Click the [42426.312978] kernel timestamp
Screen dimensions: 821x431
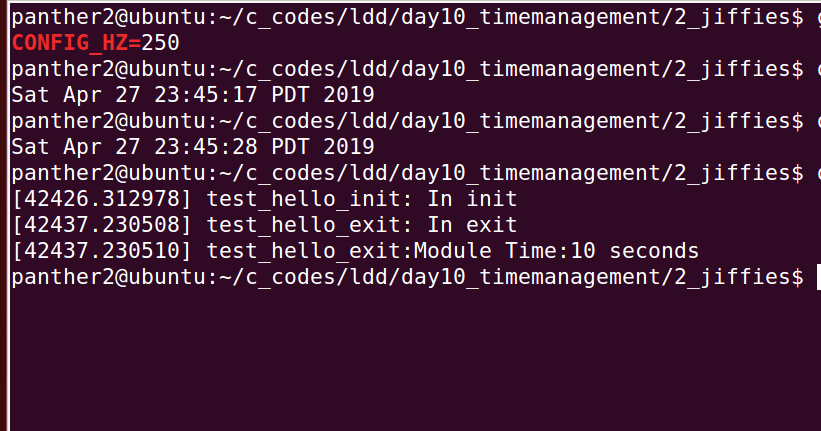pyautogui.click(x=101, y=199)
